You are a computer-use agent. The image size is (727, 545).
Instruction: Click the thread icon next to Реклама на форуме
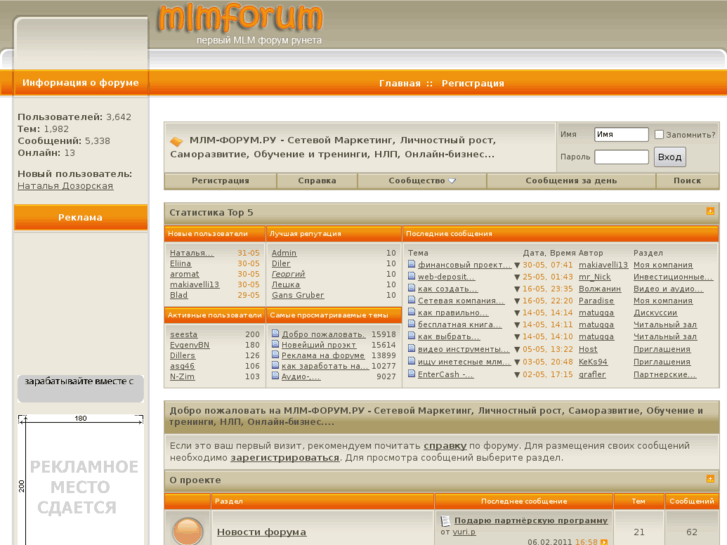[x=275, y=356]
